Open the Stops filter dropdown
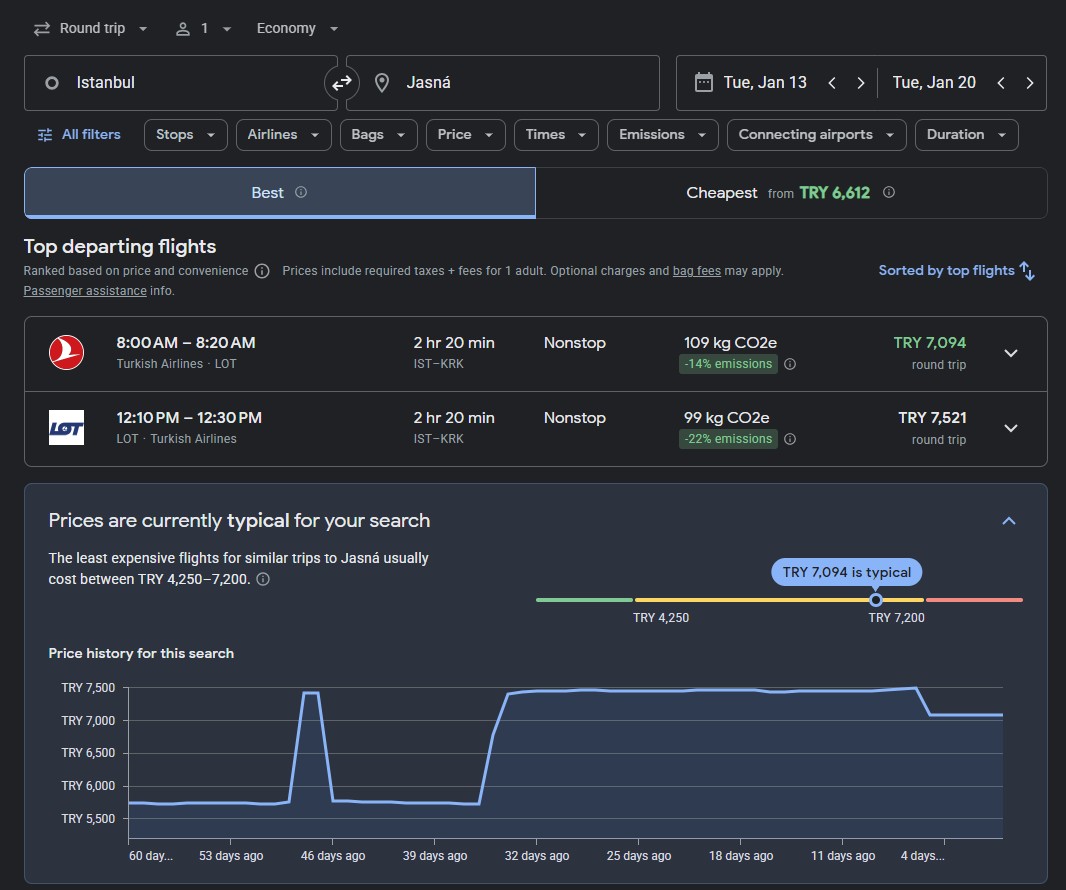Screen dimensions: 1066x890 point(185,135)
